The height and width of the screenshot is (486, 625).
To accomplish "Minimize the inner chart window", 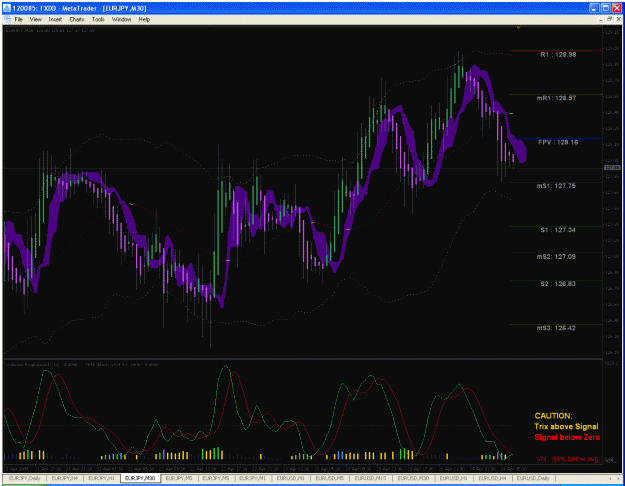I will pos(601,19).
